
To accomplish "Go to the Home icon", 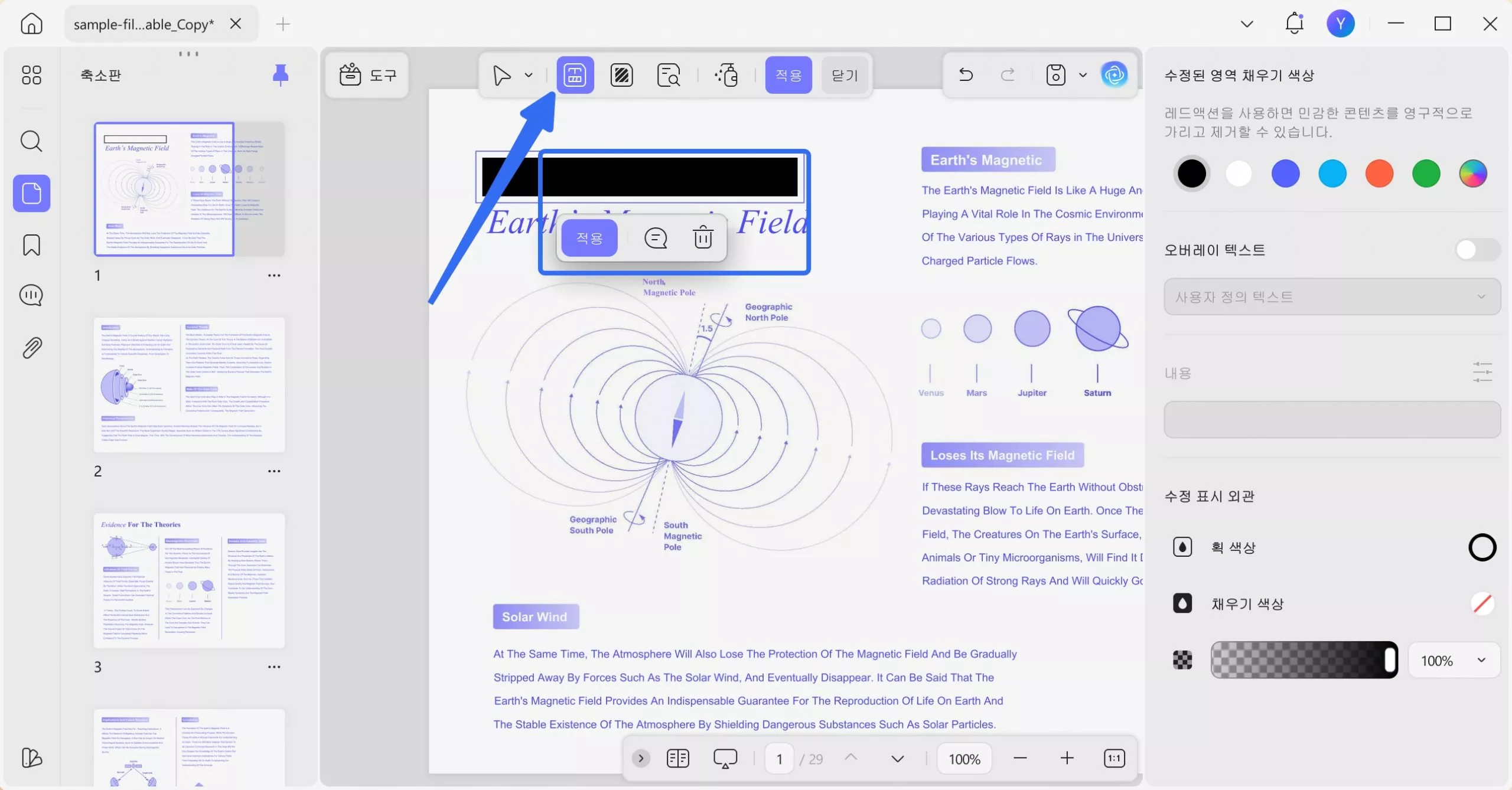I will (x=31, y=24).
